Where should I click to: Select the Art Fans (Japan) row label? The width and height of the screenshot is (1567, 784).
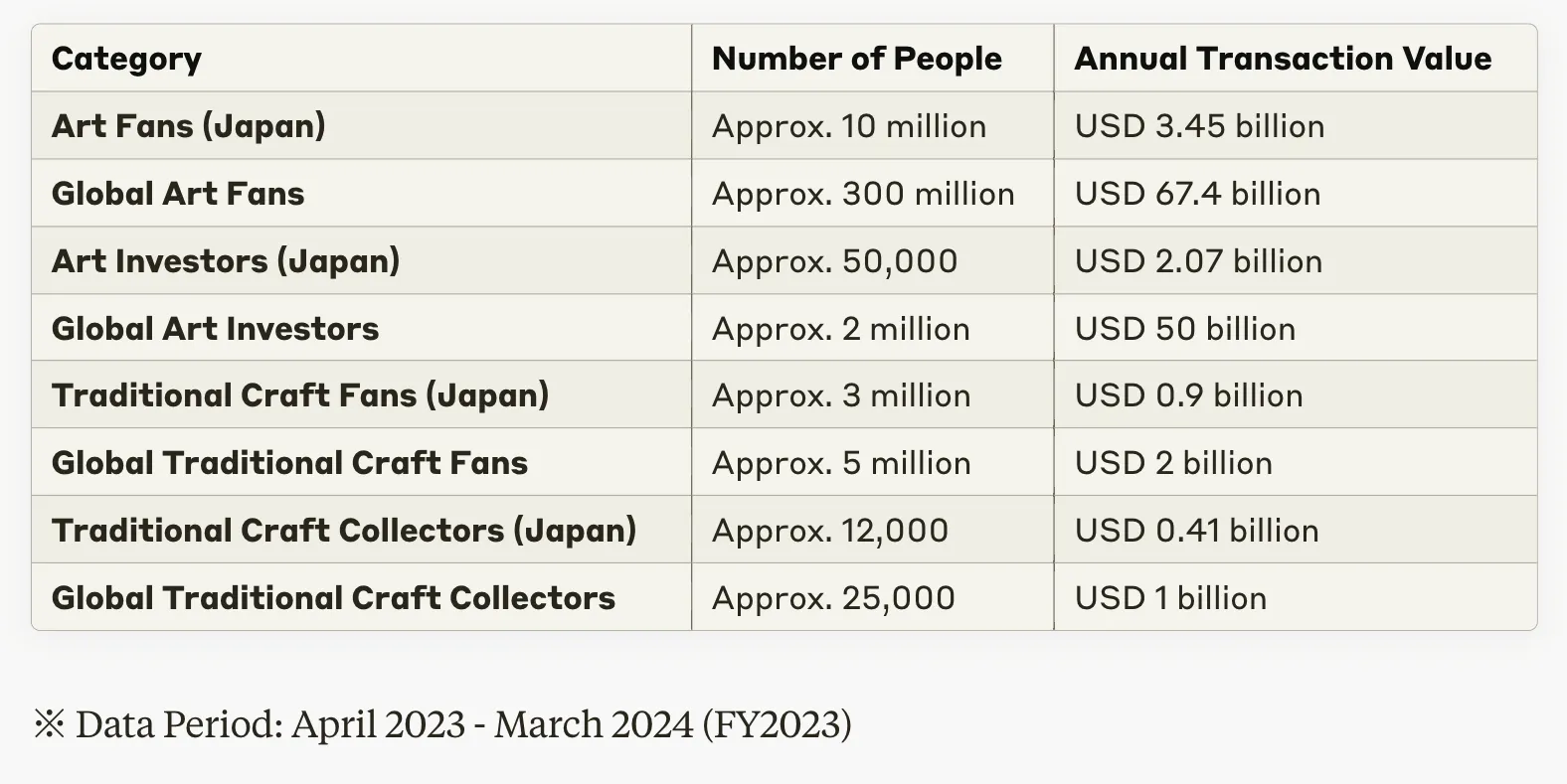tap(188, 126)
